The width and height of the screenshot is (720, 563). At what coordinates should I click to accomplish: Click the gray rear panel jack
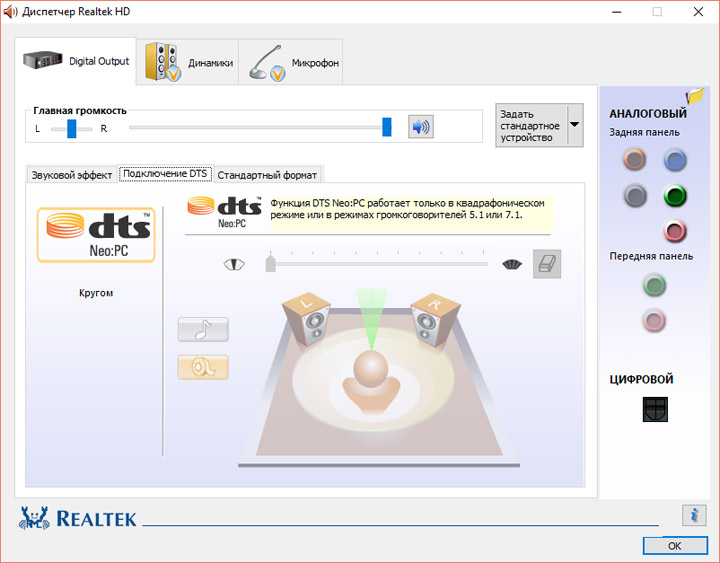(635, 196)
